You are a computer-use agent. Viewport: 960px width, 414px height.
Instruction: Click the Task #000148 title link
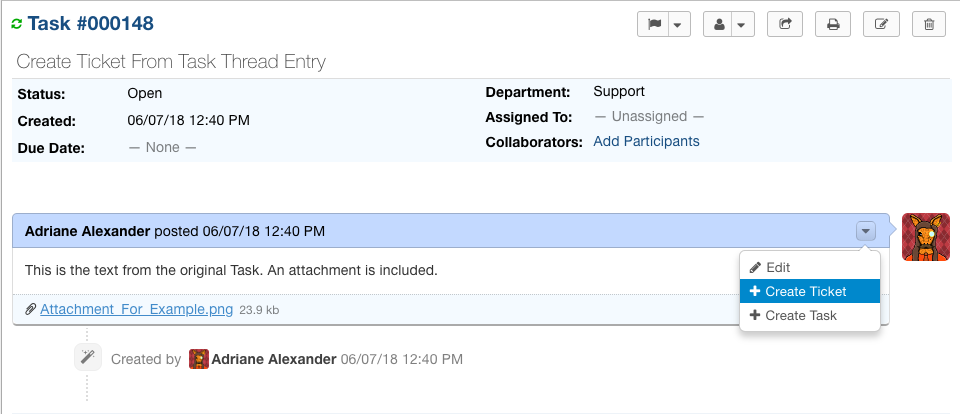coord(90,24)
